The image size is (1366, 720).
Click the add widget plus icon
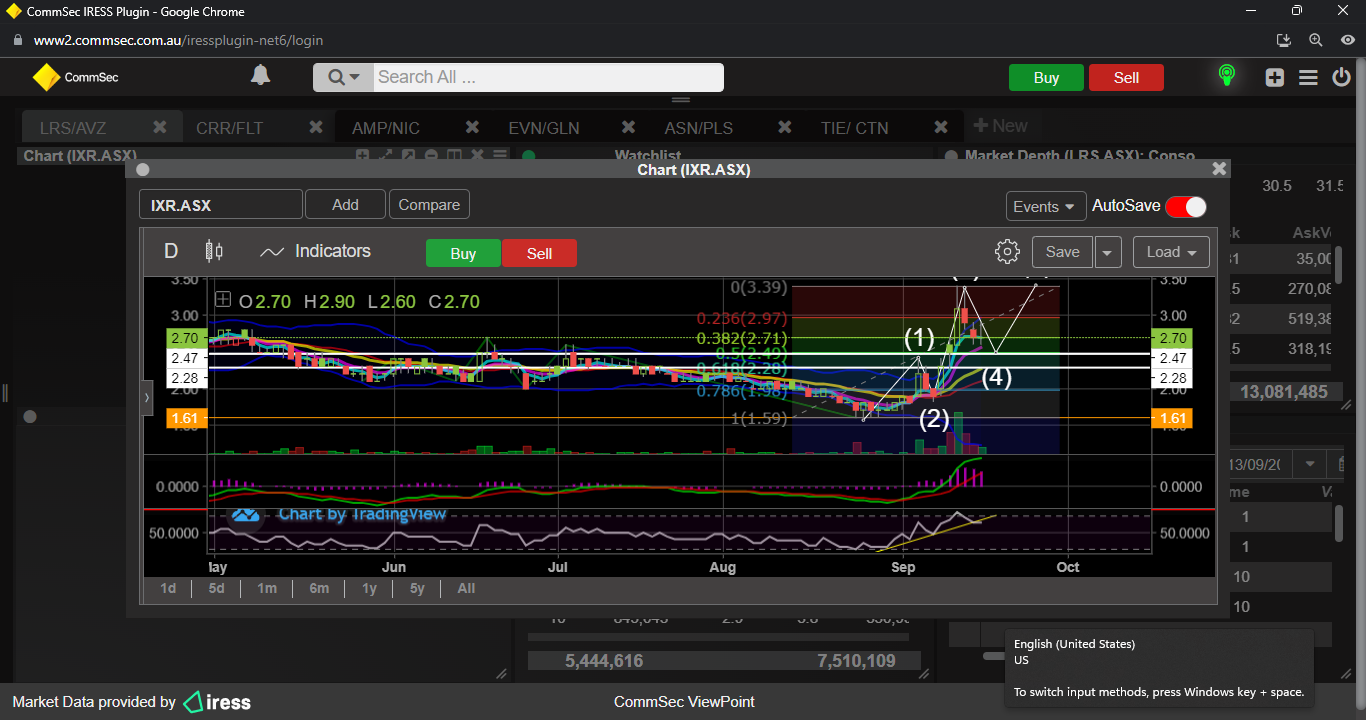1274,77
